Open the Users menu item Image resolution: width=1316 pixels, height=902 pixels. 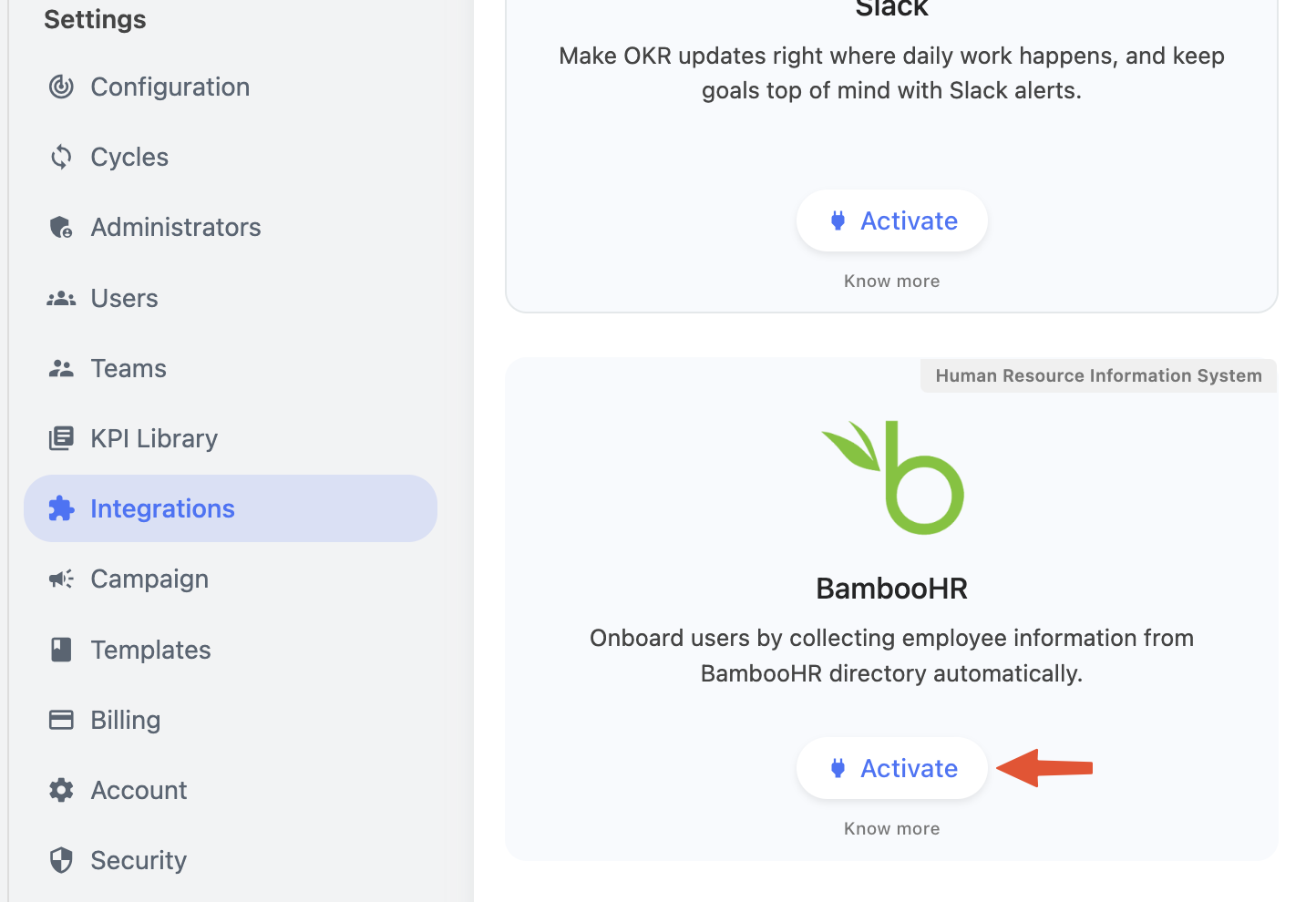coord(231,298)
